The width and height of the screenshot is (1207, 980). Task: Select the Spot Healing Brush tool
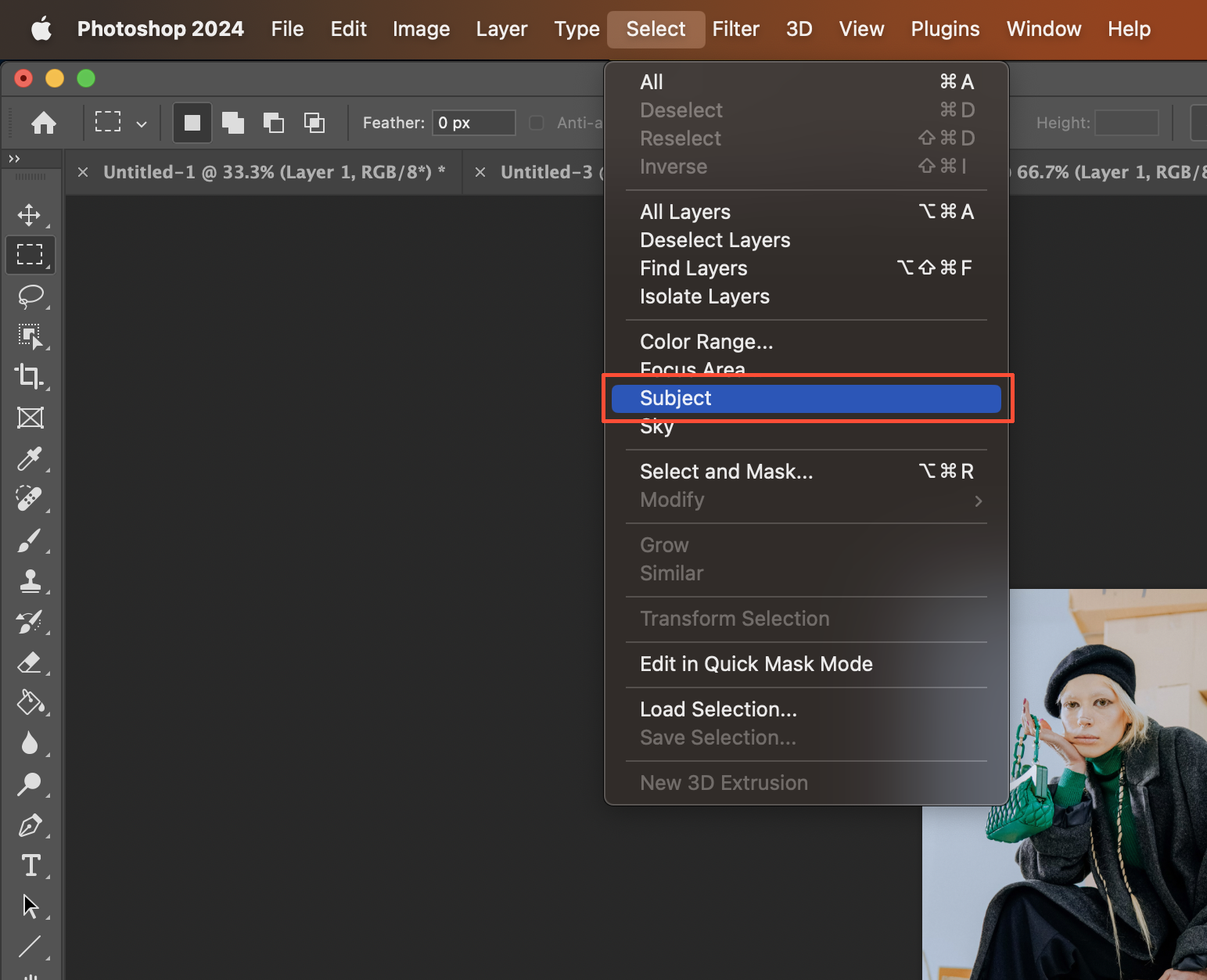click(x=30, y=499)
